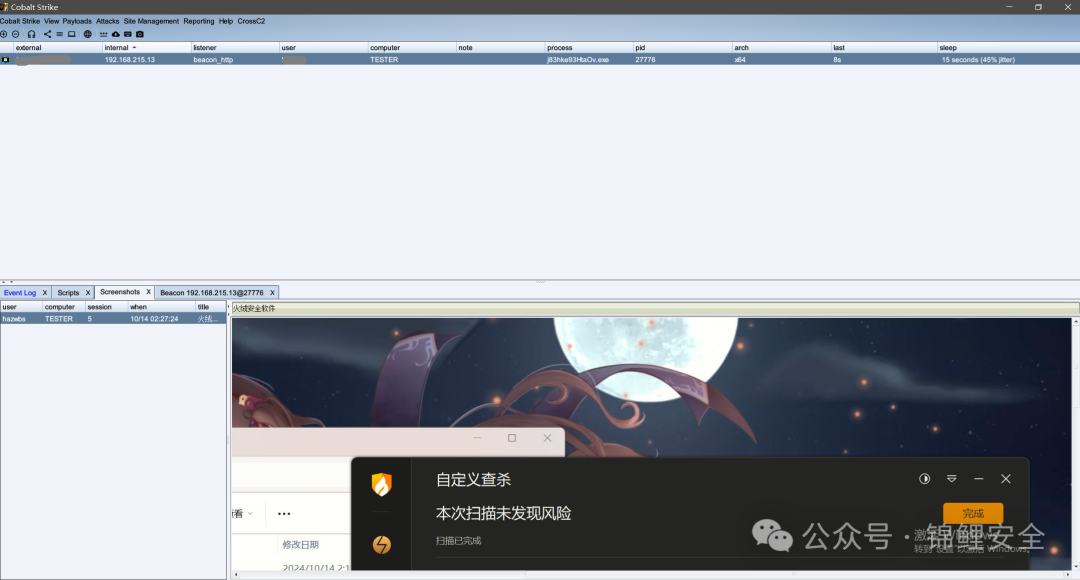The height and width of the screenshot is (580, 1080).
Task: Open the Help menu
Action: (x=226, y=21)
